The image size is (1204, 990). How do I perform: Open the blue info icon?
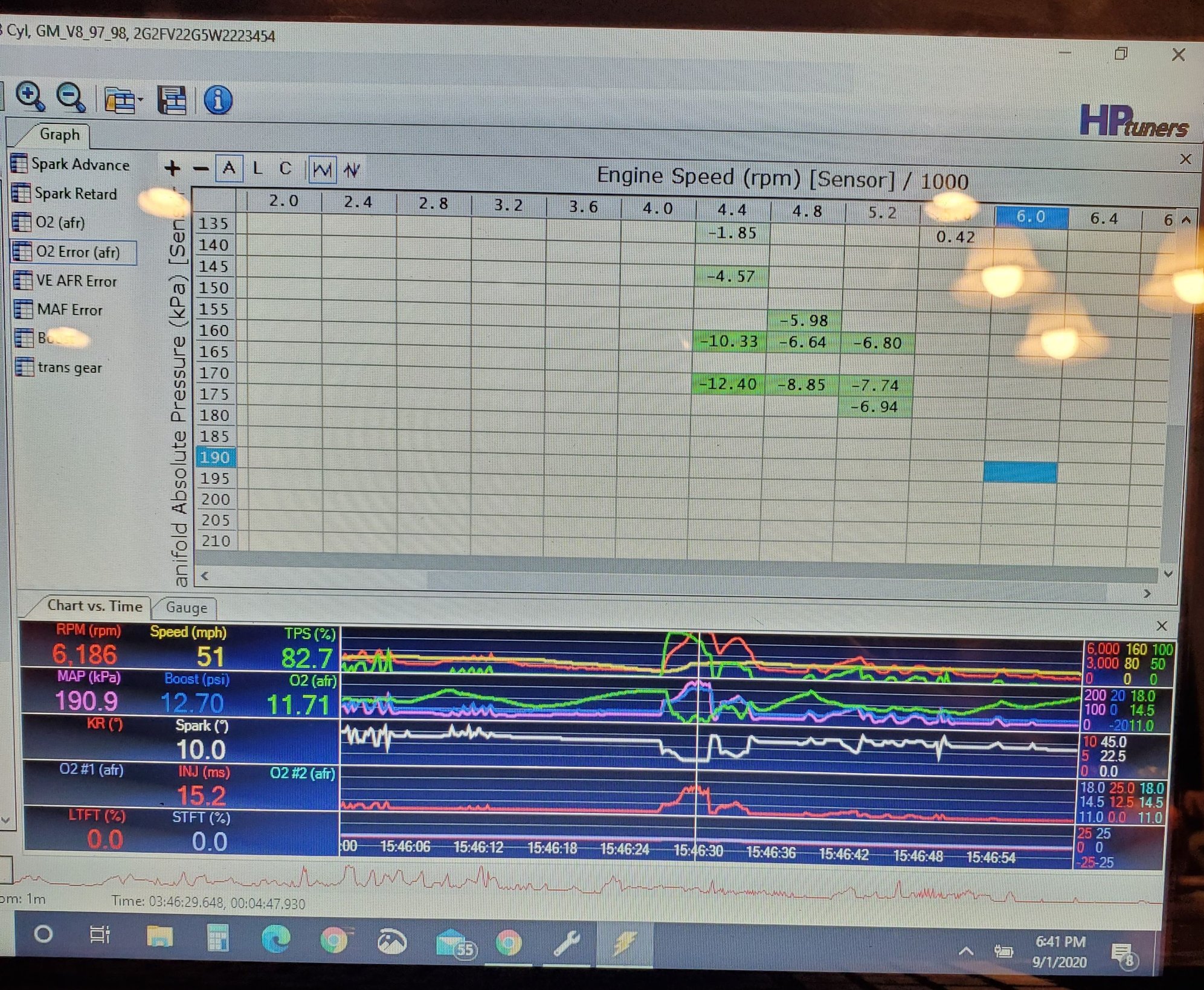point(217,100)
